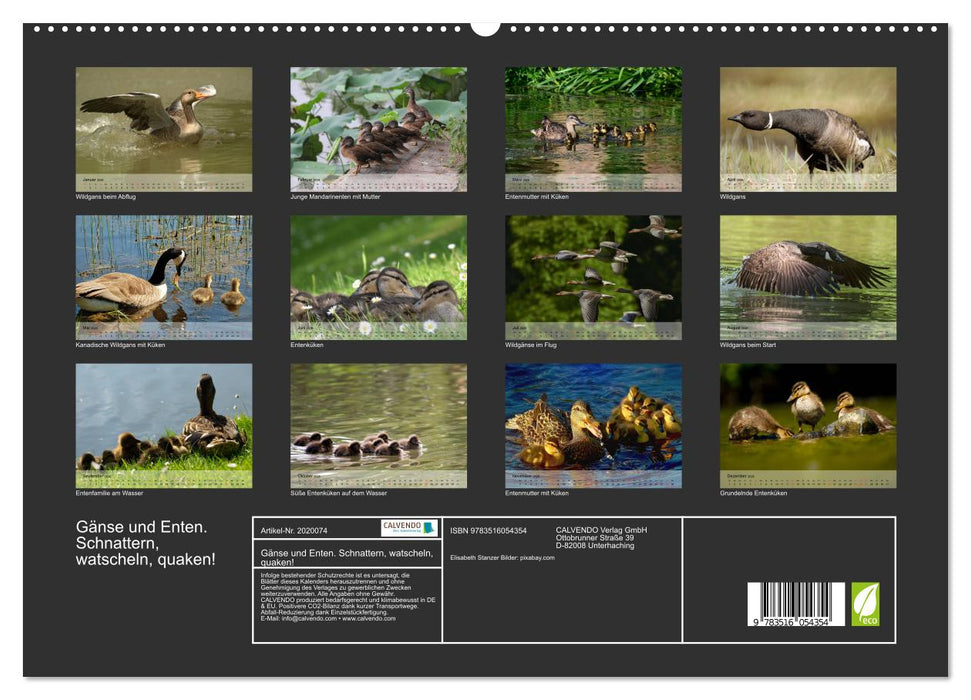Open the 'Grundelnde Entenküken' December image
The height and width of the screenshot is (700, 971).
click(x=805, y=425)
